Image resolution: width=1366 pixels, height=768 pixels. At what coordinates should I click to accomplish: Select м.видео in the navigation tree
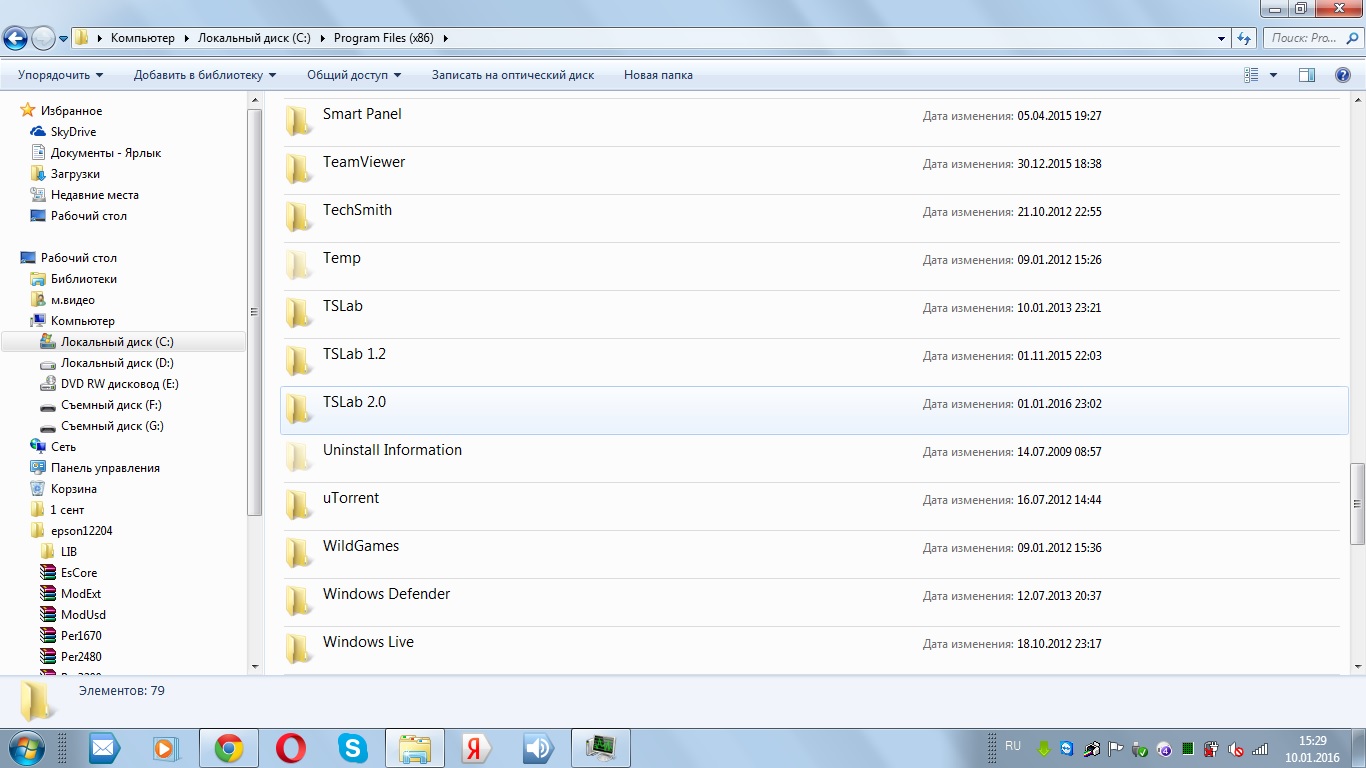click(73, 300)
